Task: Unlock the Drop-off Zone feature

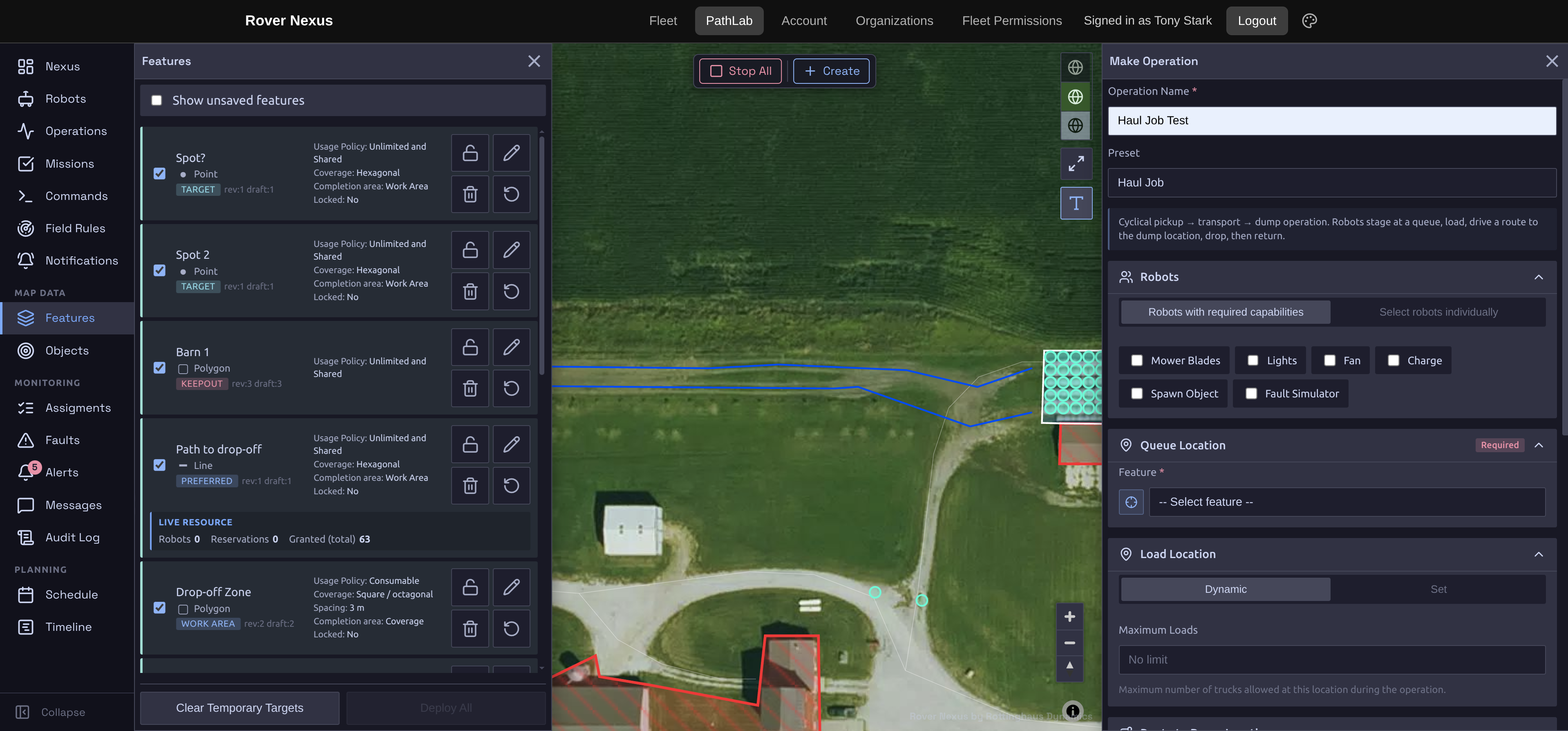Action: click(x=470, y=587)
